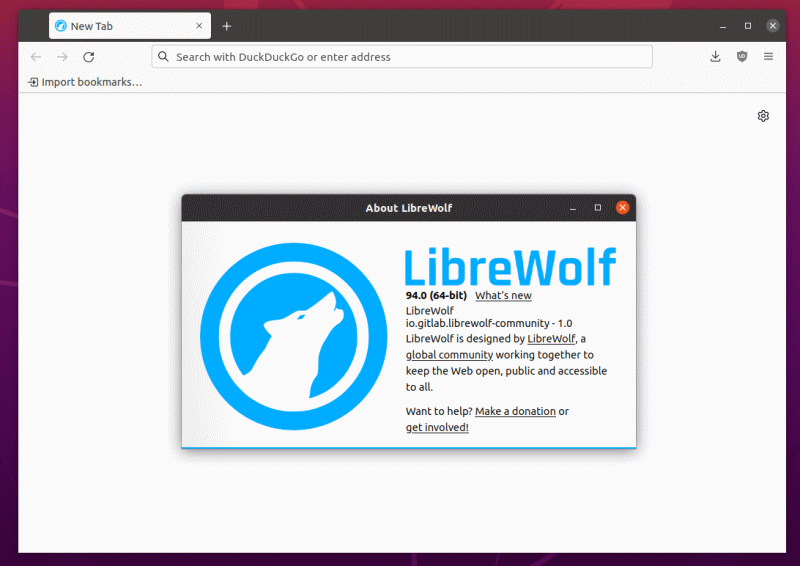Follow the LibreWolf designer link
Screen dimensions: 800x566
(551, 339)
